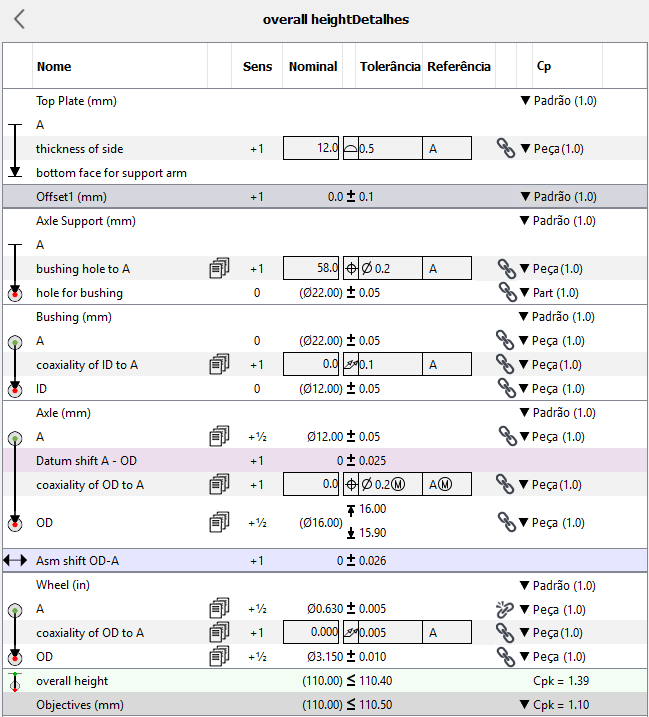Edit reference A box for thickness of side
649x717 pixels.
pos(447,148)
